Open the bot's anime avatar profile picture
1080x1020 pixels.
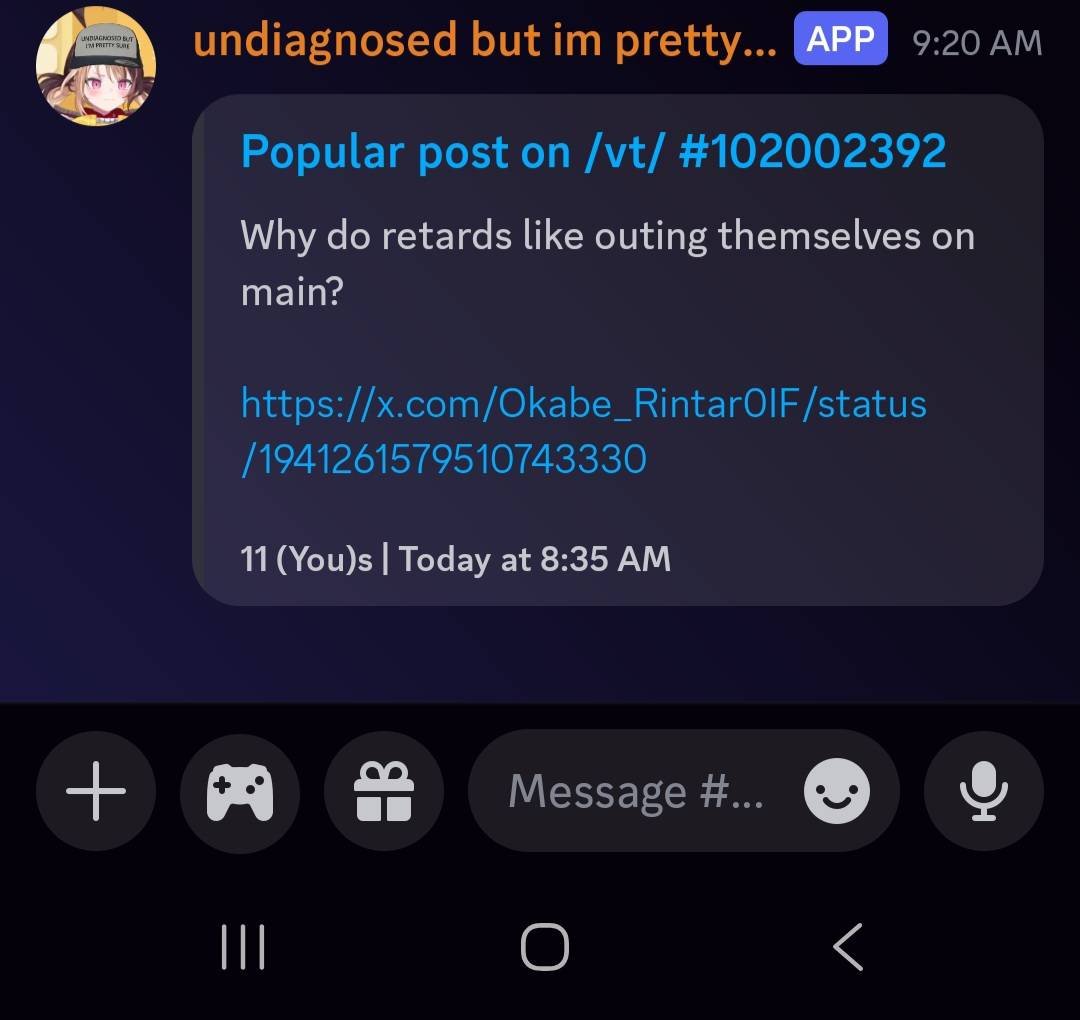pos(96,66)
